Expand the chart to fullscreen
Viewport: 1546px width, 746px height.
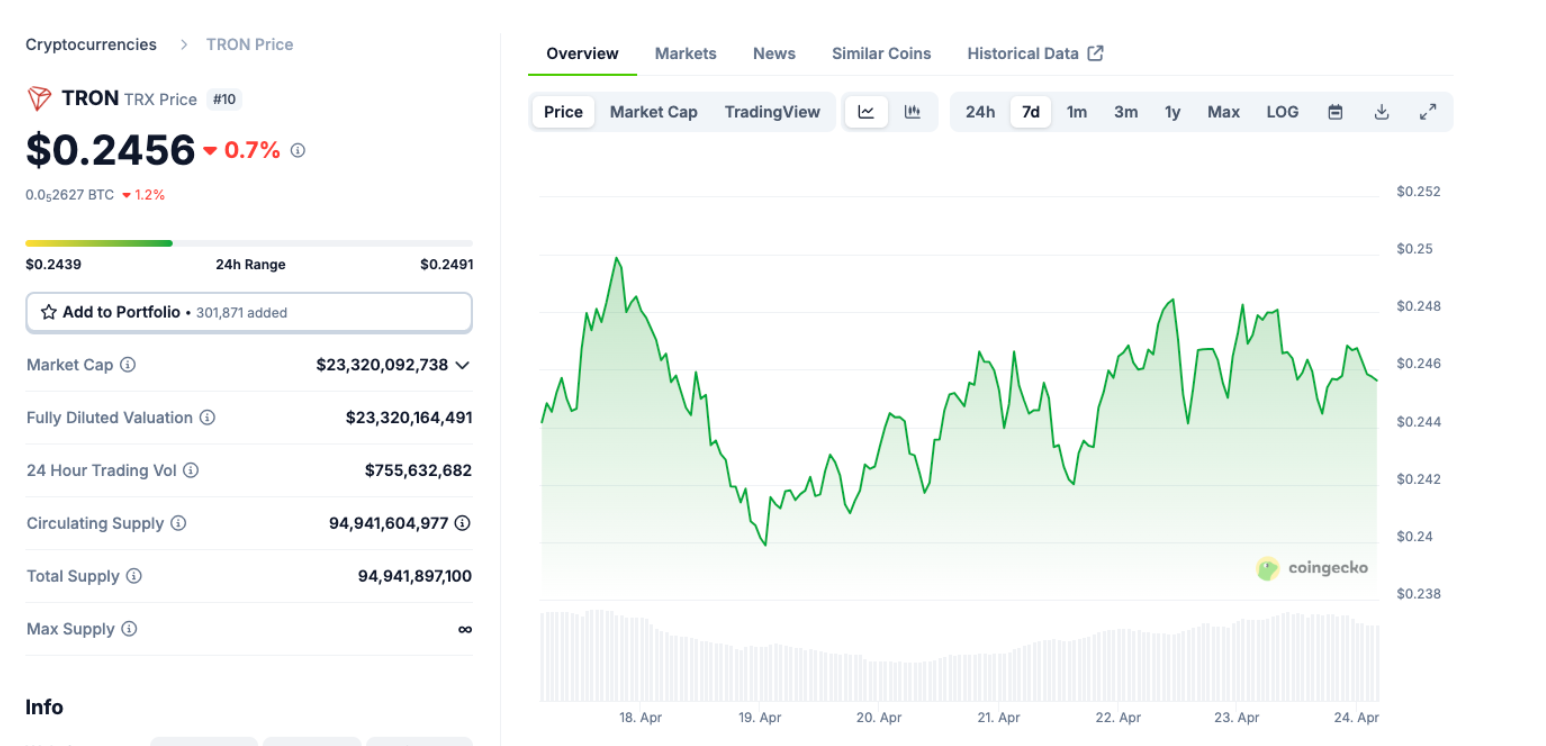click(1428, 112)
